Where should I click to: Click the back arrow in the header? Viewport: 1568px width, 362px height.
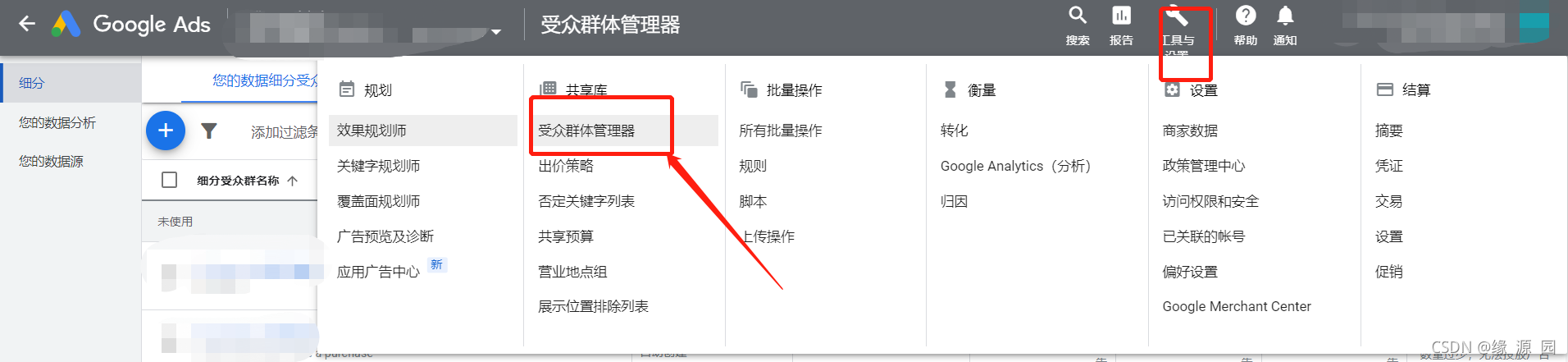[27, 24]
